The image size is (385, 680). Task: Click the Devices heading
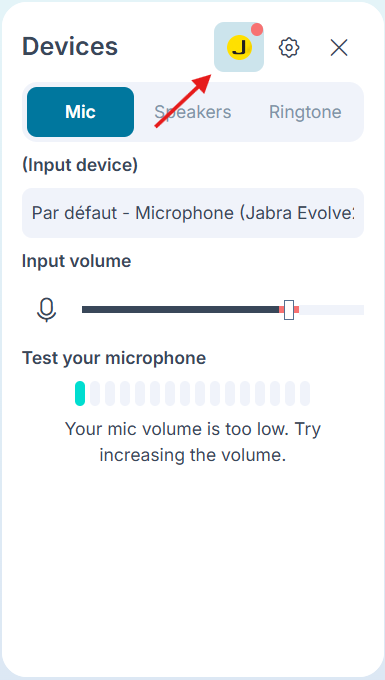pos(70,47)
